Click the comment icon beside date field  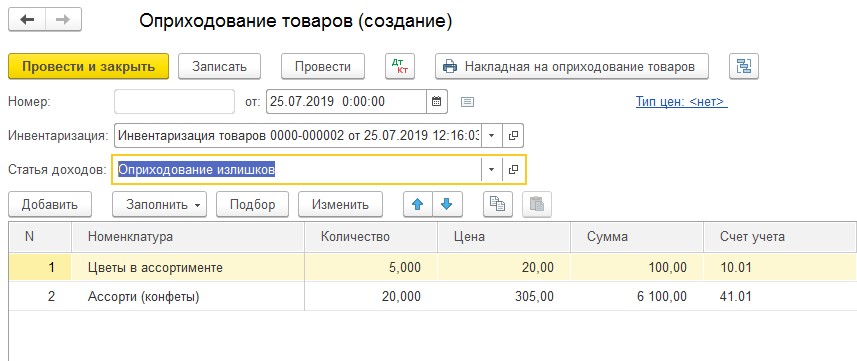point(467,102)
